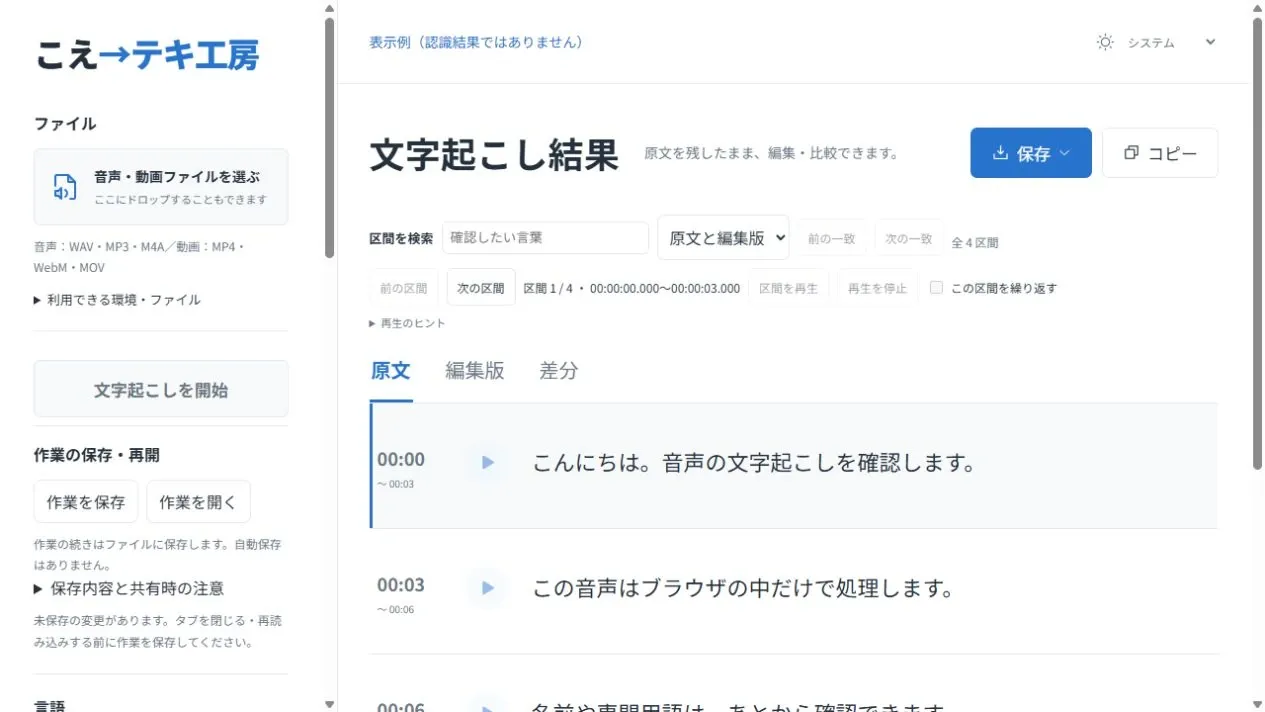
Task: Expand the 再生のヒント disclosure
Action: 407,323
